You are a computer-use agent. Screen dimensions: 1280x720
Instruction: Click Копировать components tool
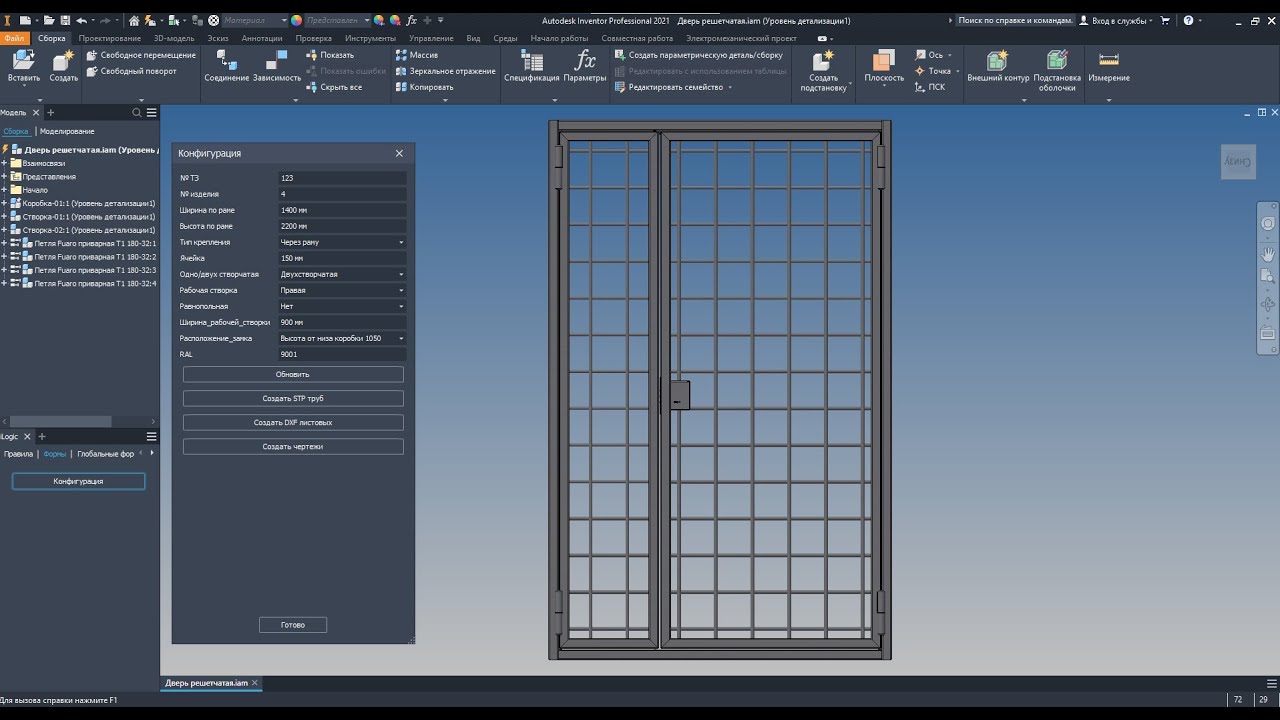[x=424, y=87]
